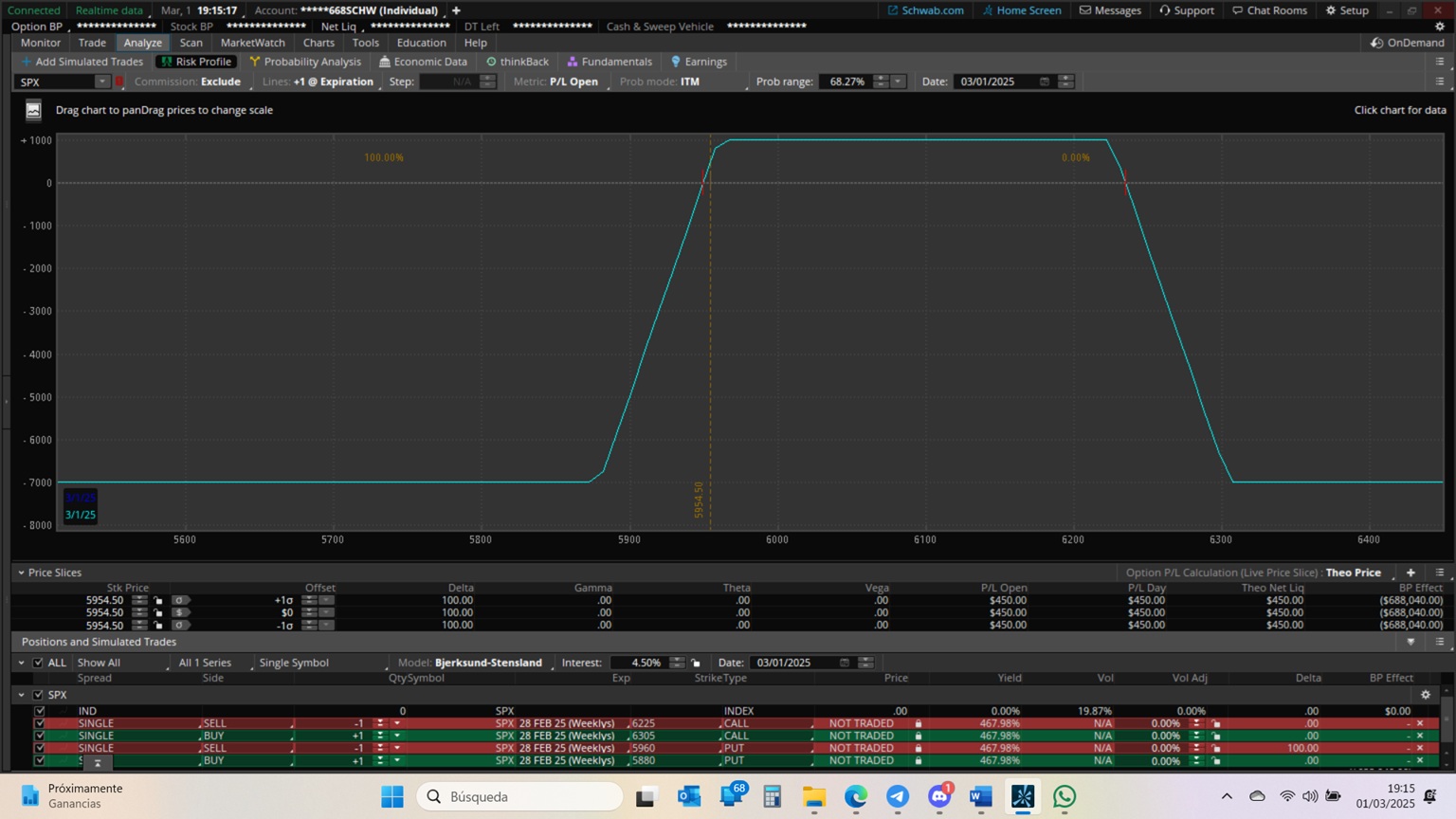Click the Prob range value field
Viewport: 1456px width, 819px height.
point(846,82)
